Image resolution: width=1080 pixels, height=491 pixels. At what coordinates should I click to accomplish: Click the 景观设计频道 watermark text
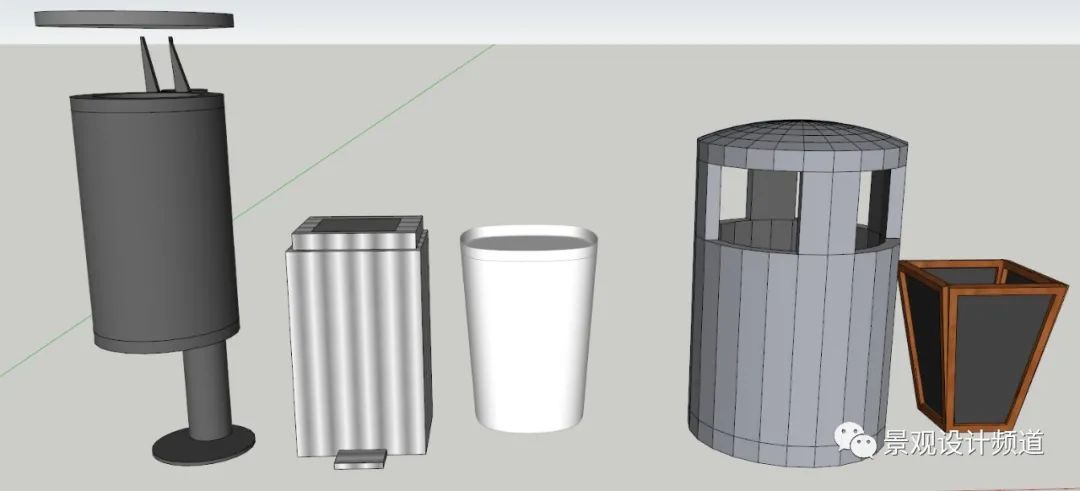pos(962,442)
